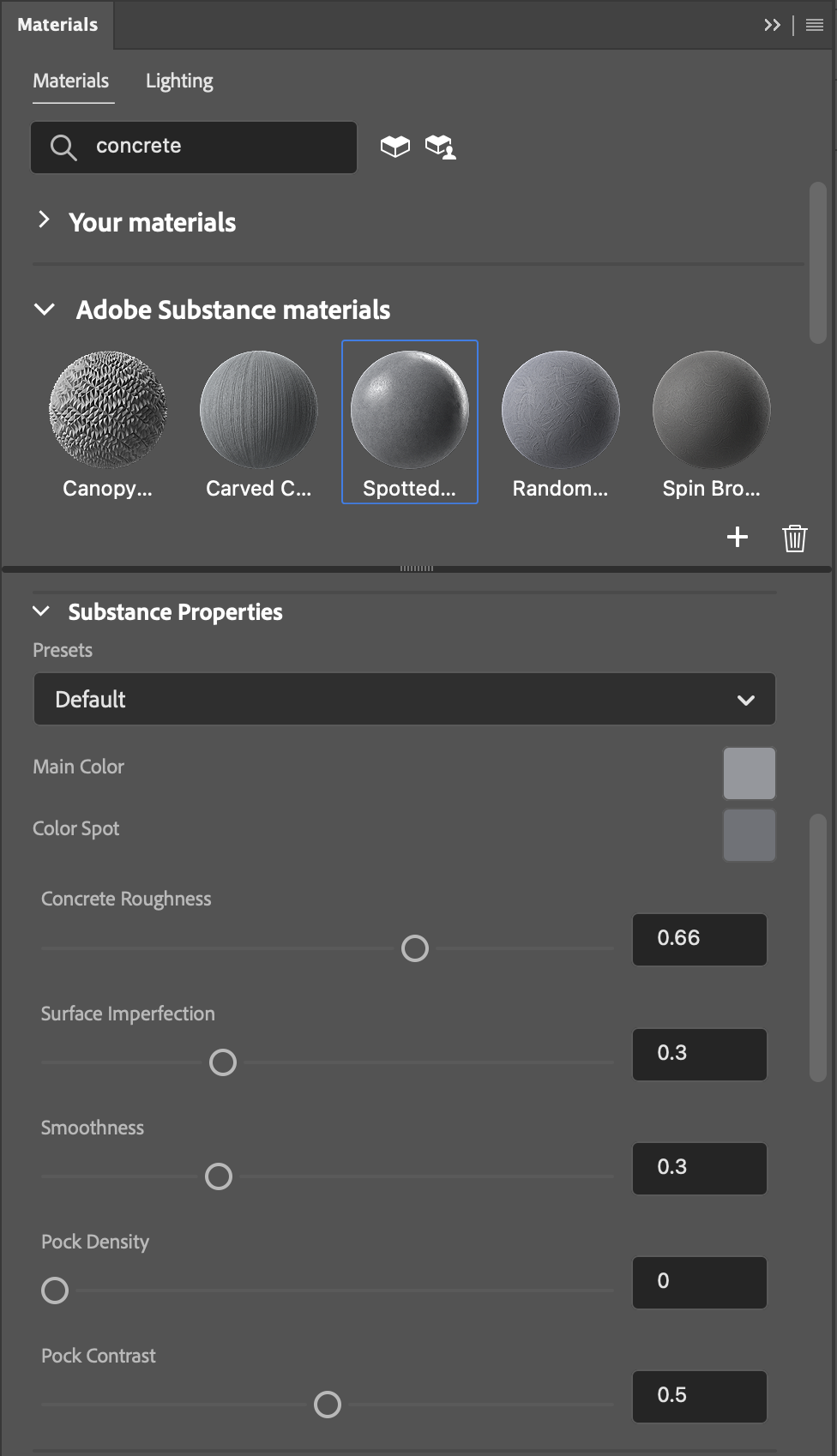Select the Materials sub-tab
This screenshot has width=837, height=1456.
(71, 81)
